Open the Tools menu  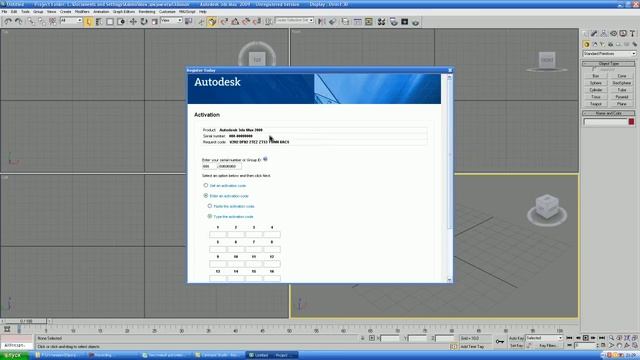click(25, 12)
